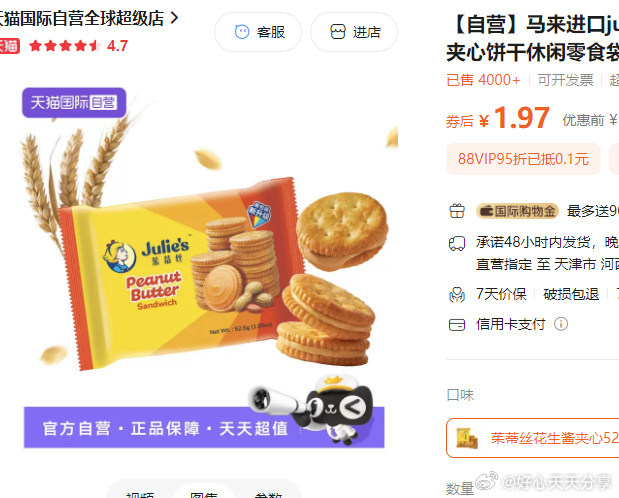Expand the 天猫国际自营全球超级店 store arrow
This screenshot has height=498, width=619.
[174, 18]
